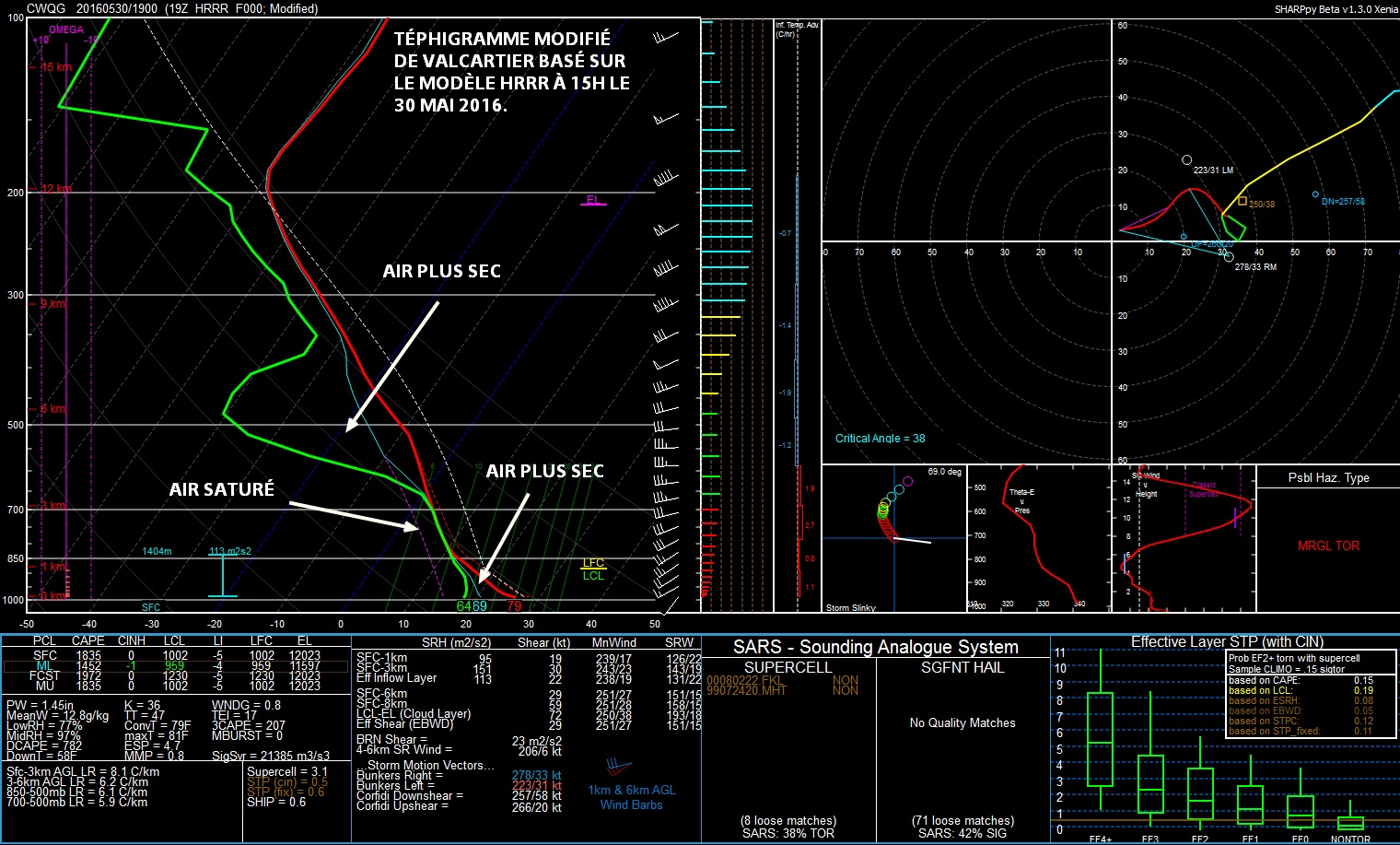Screen dimensions: 1400x845
Task: Click the Bunkers right mover 278/33 RM marker
Action: pos(1229,257)
